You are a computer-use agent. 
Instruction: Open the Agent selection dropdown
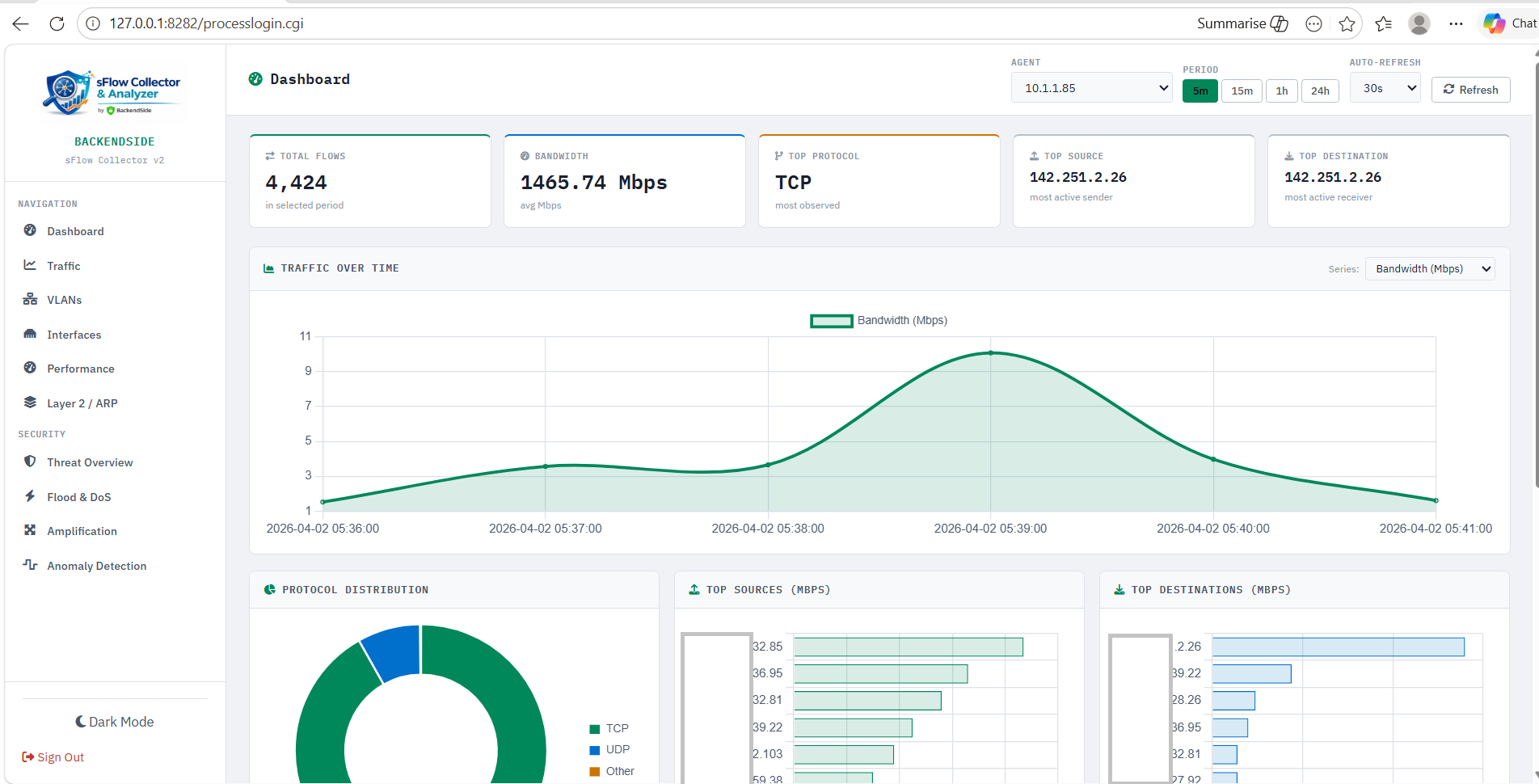point(1091,87)
